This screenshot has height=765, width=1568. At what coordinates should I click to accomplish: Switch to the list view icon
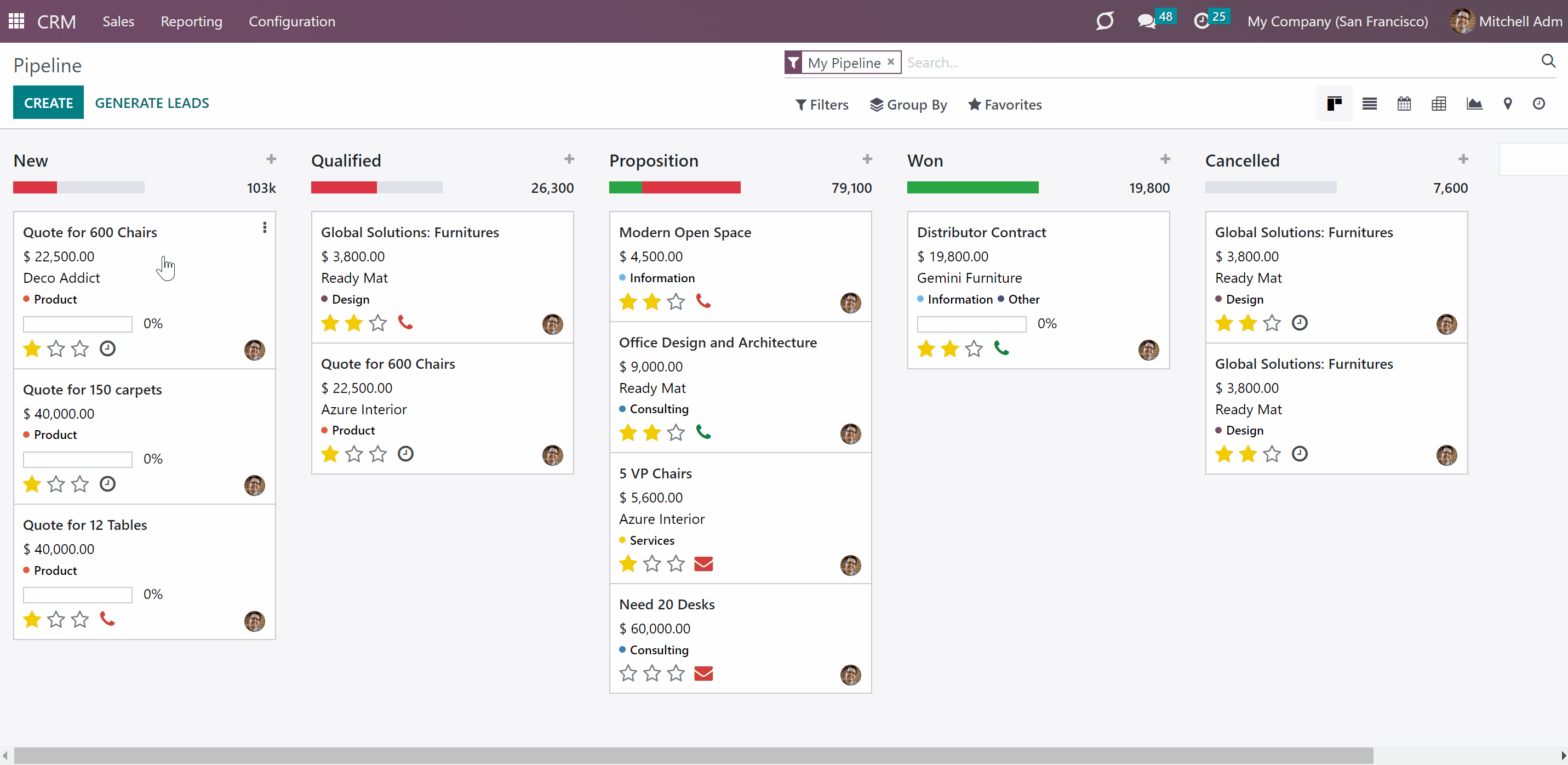click(1370, 104)
